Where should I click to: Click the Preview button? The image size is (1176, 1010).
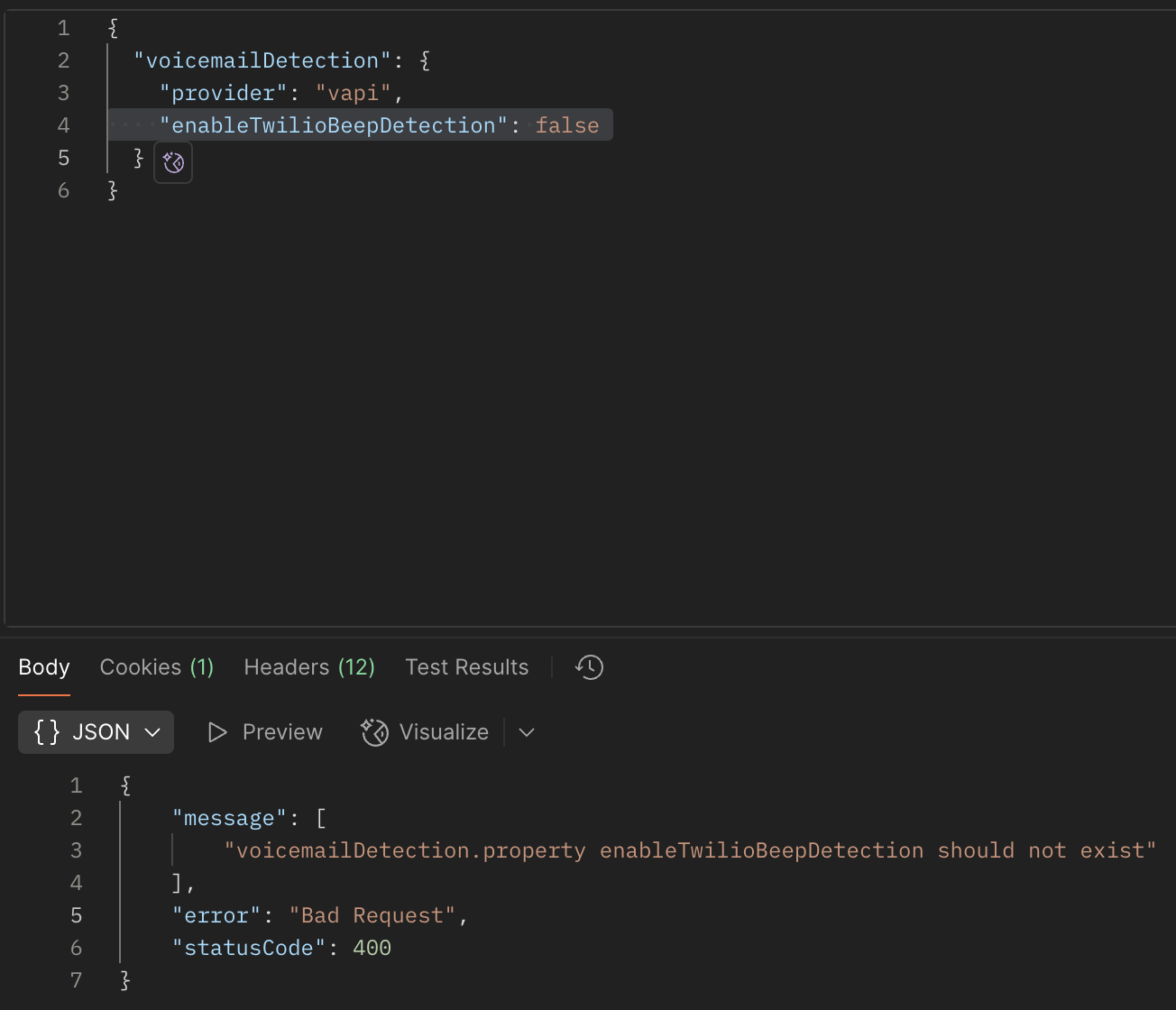coord(263,731)
